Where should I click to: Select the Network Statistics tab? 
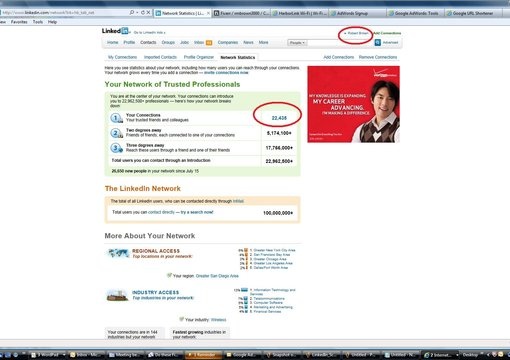coord(238,57)
